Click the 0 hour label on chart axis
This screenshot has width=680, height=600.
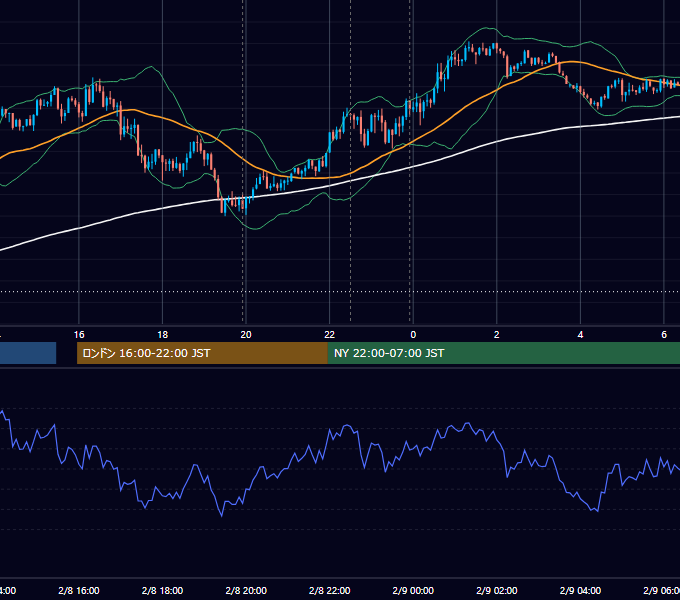[413, 335]
